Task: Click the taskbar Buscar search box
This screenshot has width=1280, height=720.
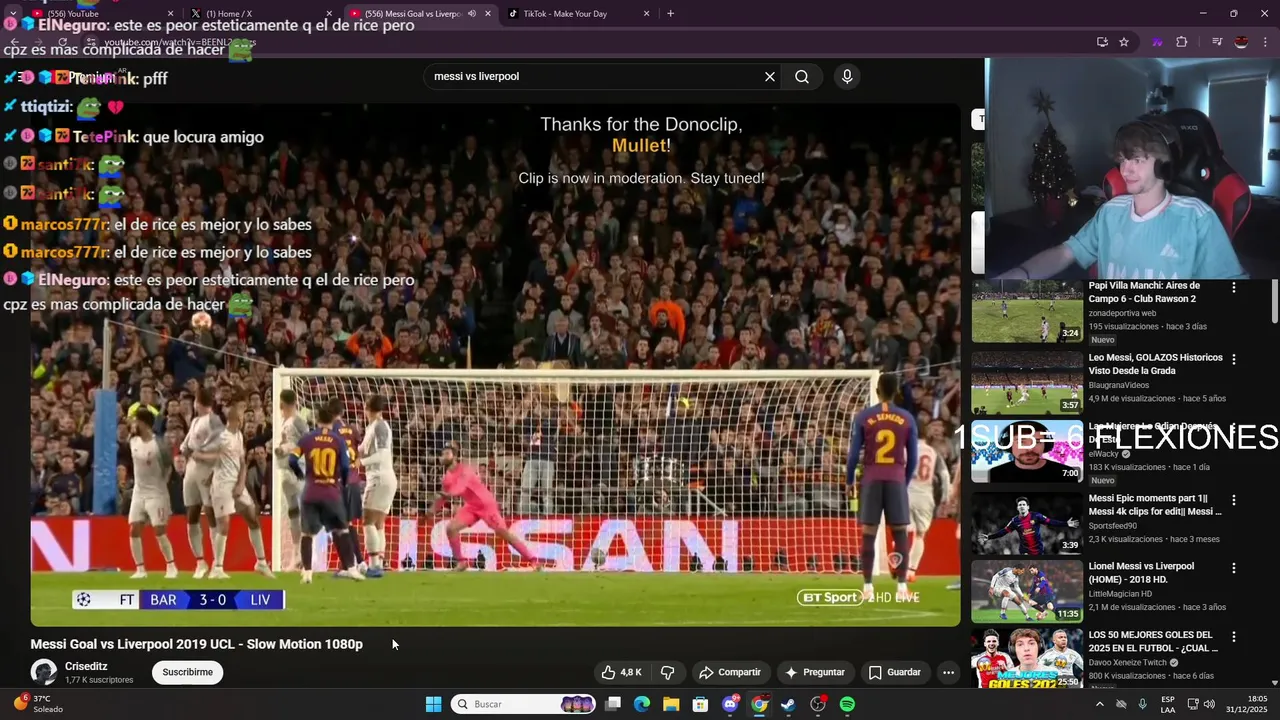Action: tap(524, 704)
